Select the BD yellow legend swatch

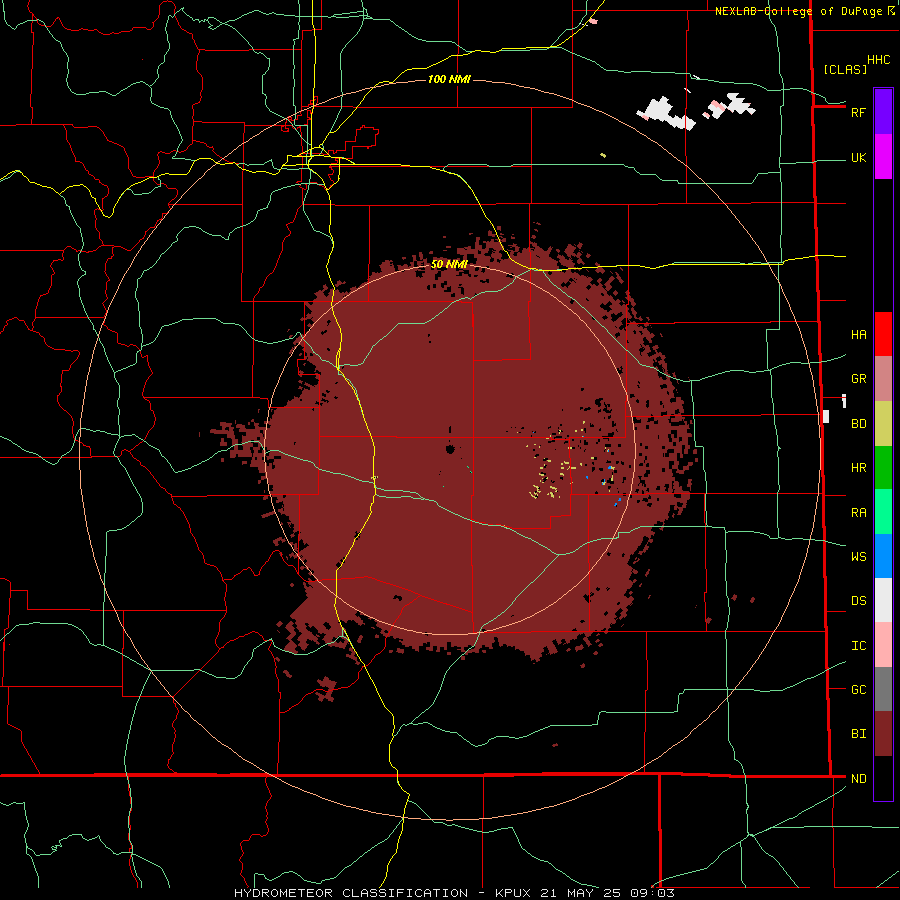click(883, 424)
